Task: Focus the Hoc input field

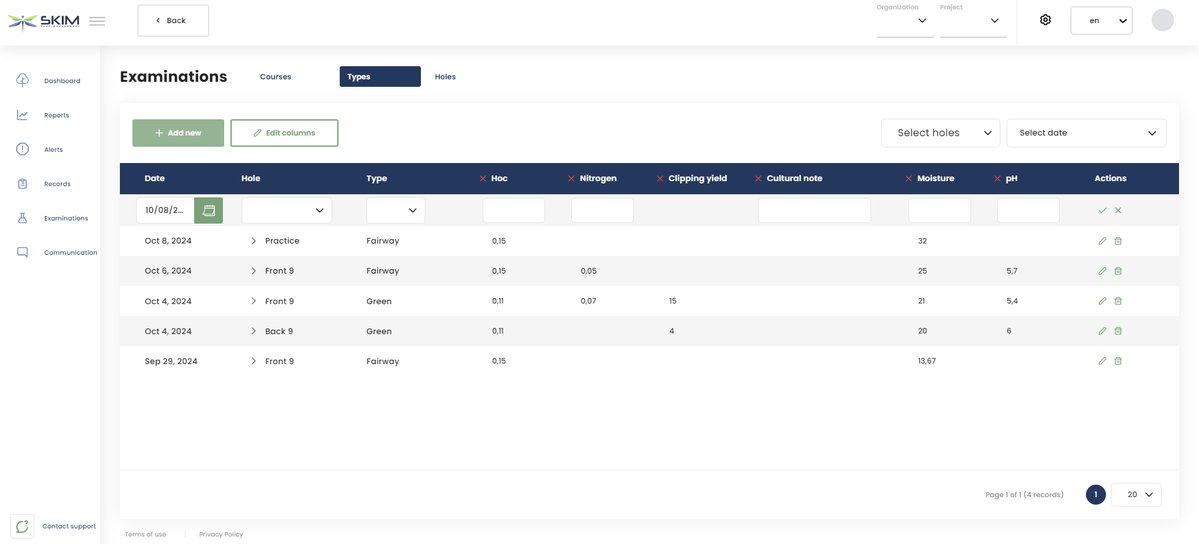Action: (514, 210)
